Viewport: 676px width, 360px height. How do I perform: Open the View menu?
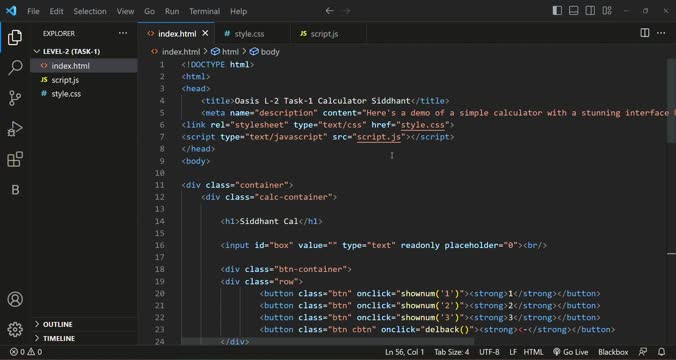point(125,11)
